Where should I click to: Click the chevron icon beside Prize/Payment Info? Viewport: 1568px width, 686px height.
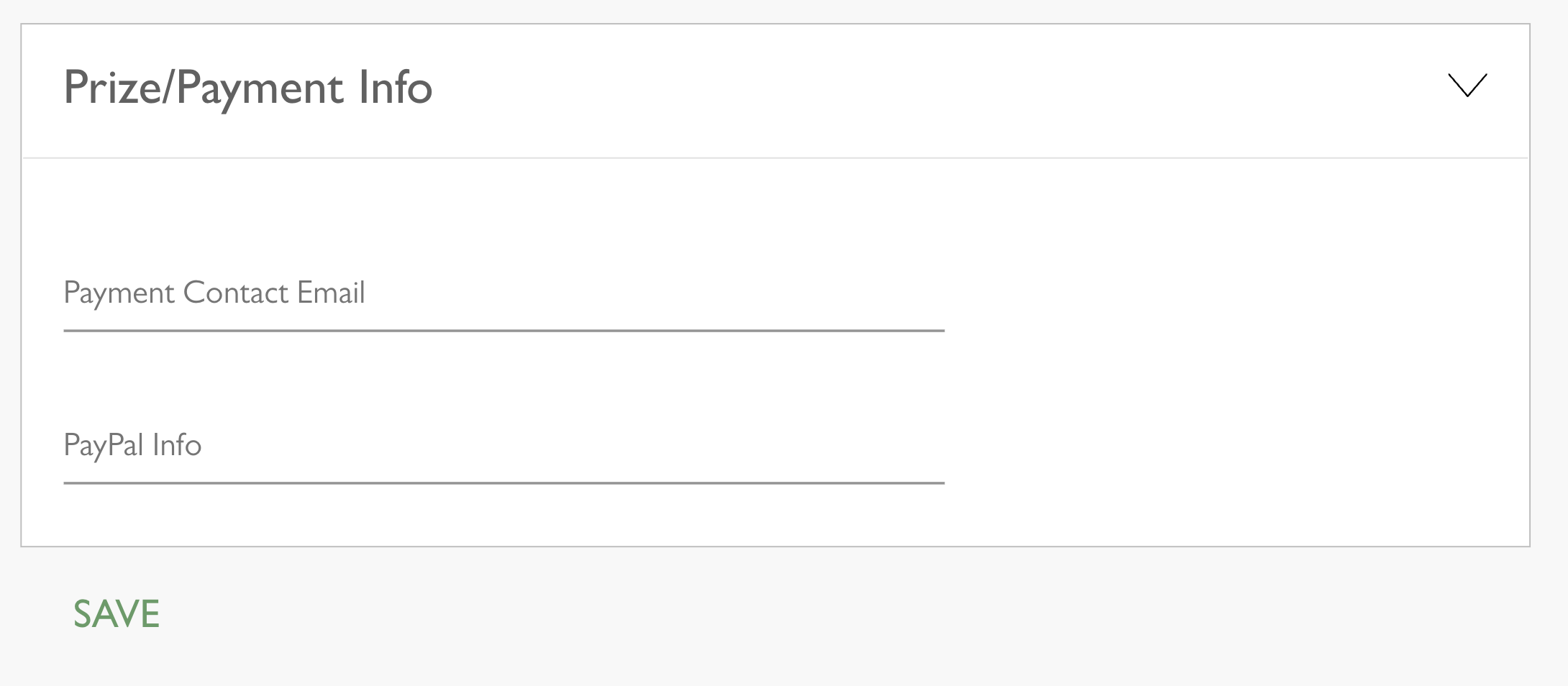(x=1467, y=86)
